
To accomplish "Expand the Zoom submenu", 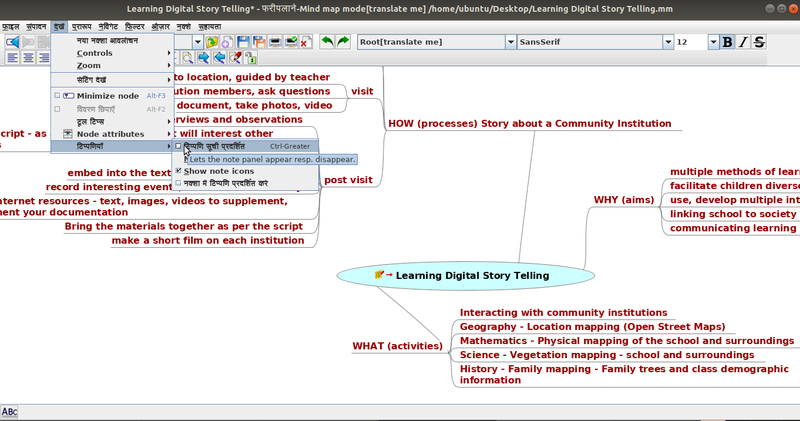I will (112, 65).
